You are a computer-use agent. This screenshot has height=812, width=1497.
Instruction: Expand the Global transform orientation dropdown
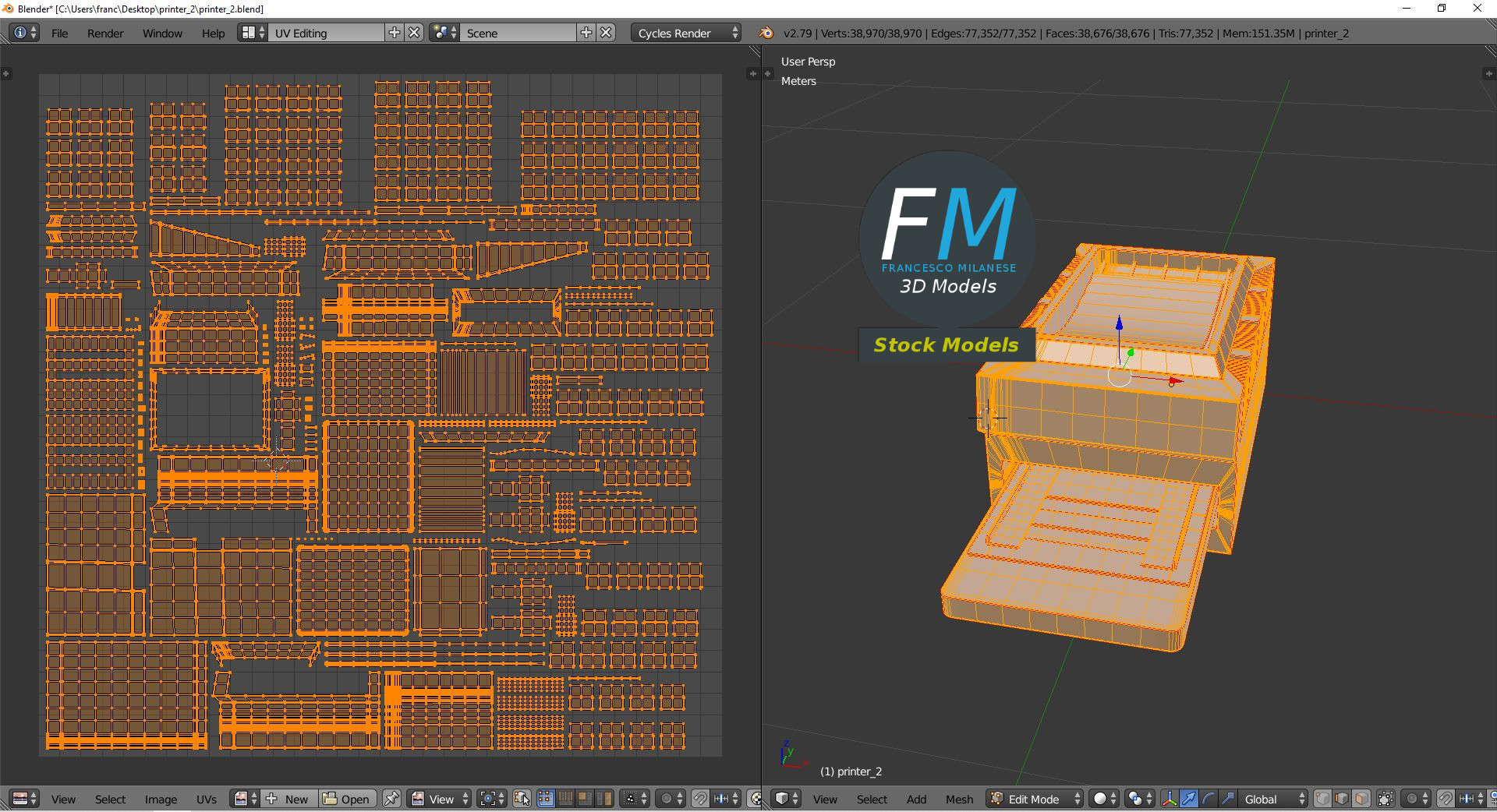(x=1274, y=799)
